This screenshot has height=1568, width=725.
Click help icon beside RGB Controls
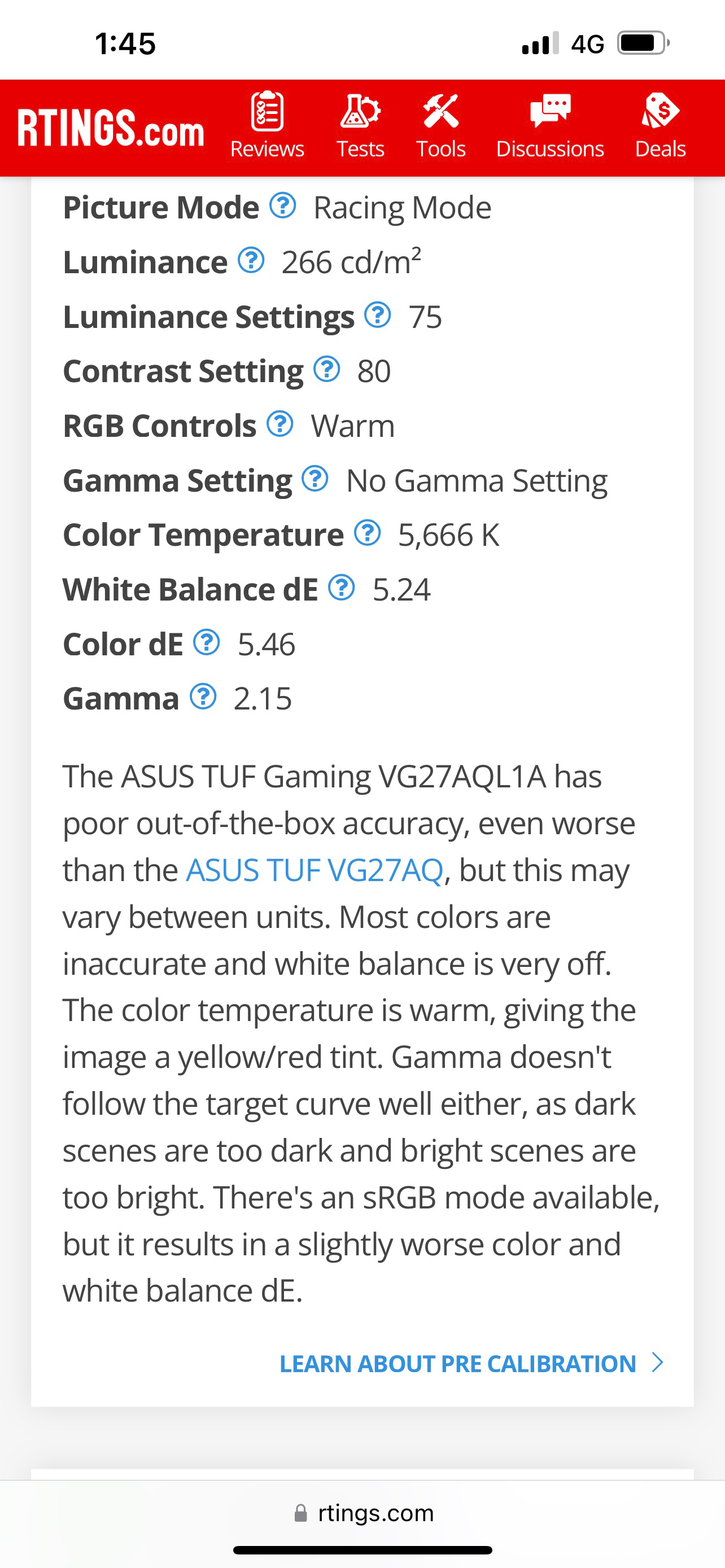[x=280, y=424]
